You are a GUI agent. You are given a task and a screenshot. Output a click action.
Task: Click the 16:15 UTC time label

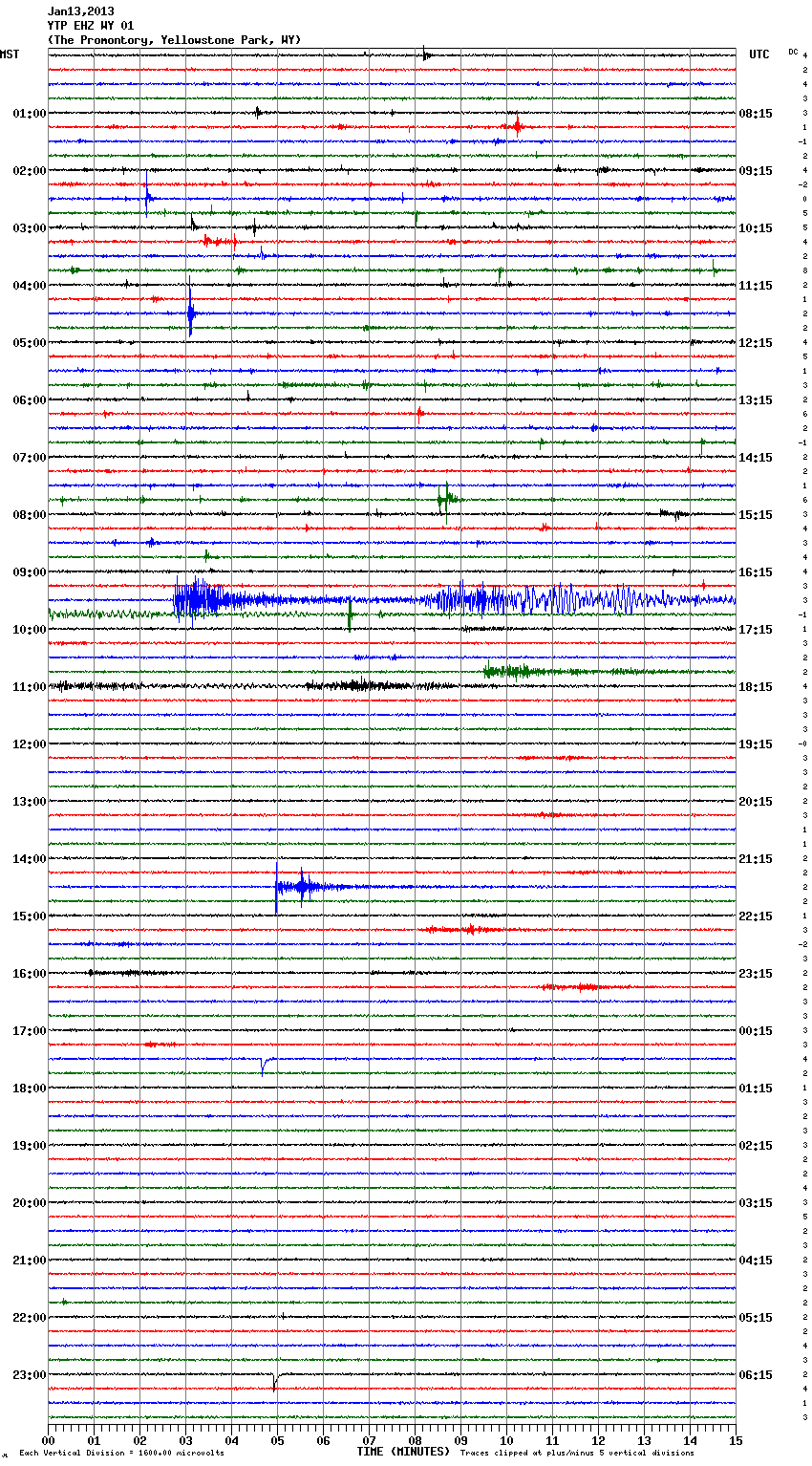(756, 572)
